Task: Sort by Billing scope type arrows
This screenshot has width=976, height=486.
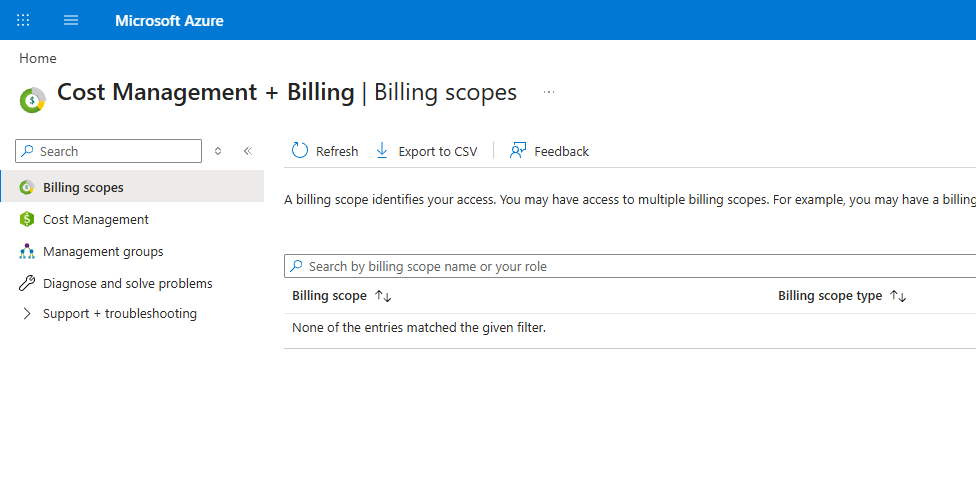Action: pos(898,296)
